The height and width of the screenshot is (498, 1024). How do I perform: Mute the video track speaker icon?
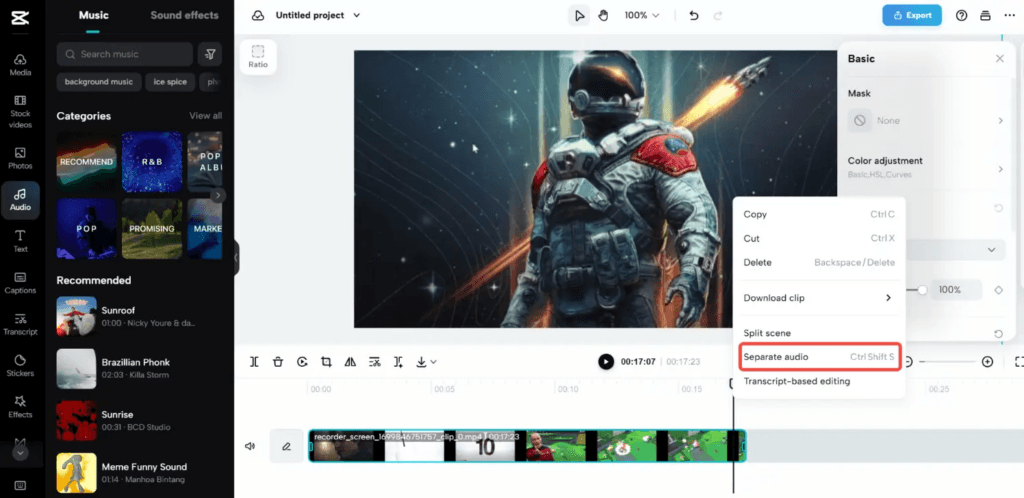pyautogui.click(x=250, y=446)
